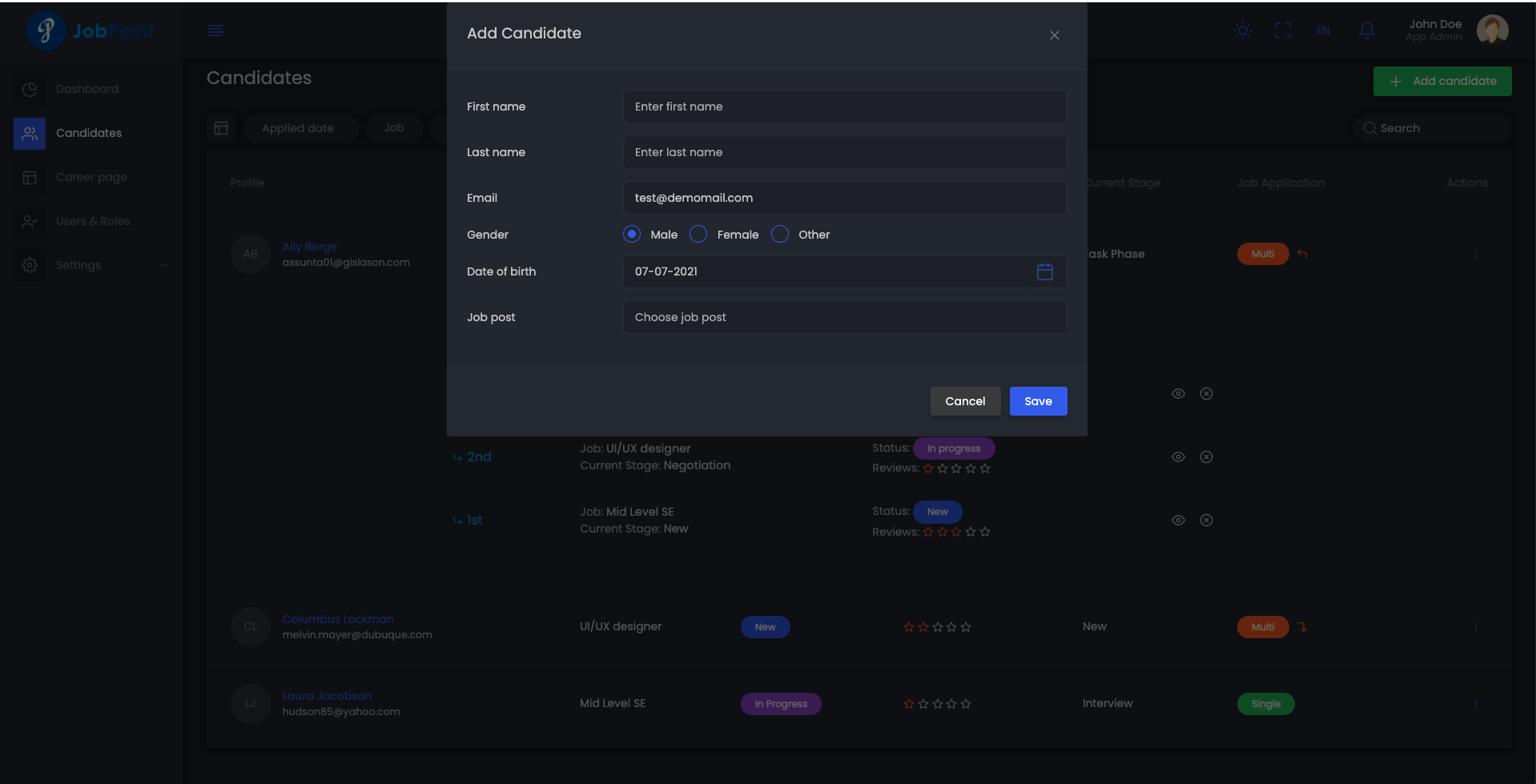1536x784 pixels.
Task: Open Career page in the sidebar
Action: pos(91,177)
